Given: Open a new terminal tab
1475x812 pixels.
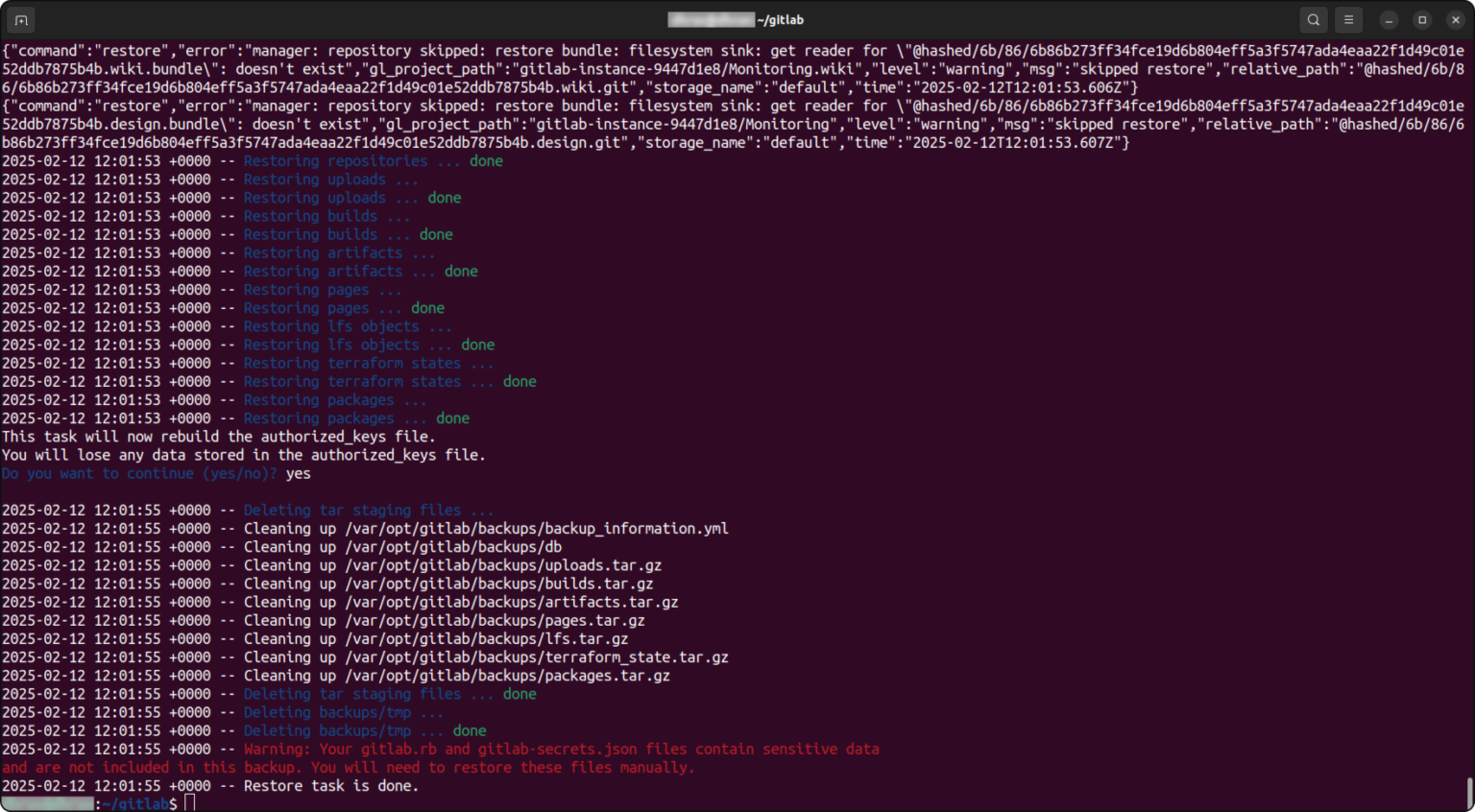Looking at the screenshot, I should [21, 20].
